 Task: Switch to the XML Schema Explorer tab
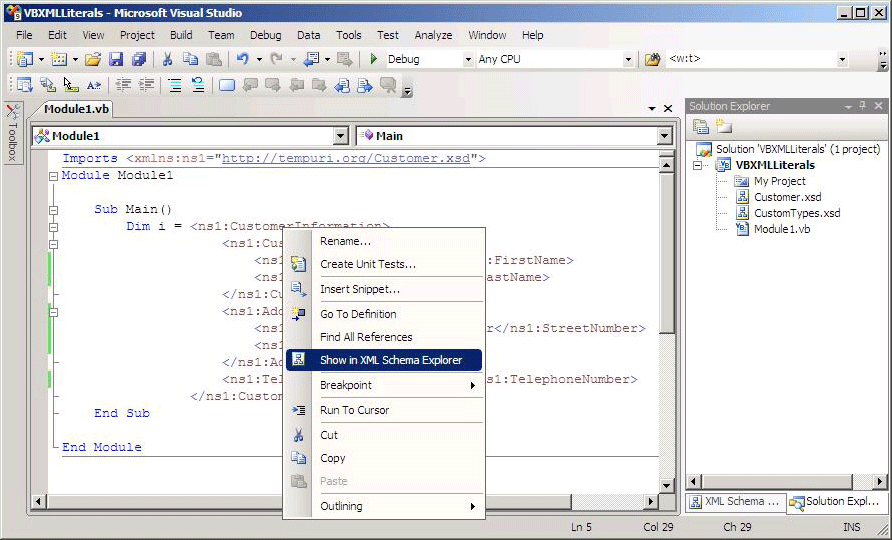point(733,502)
